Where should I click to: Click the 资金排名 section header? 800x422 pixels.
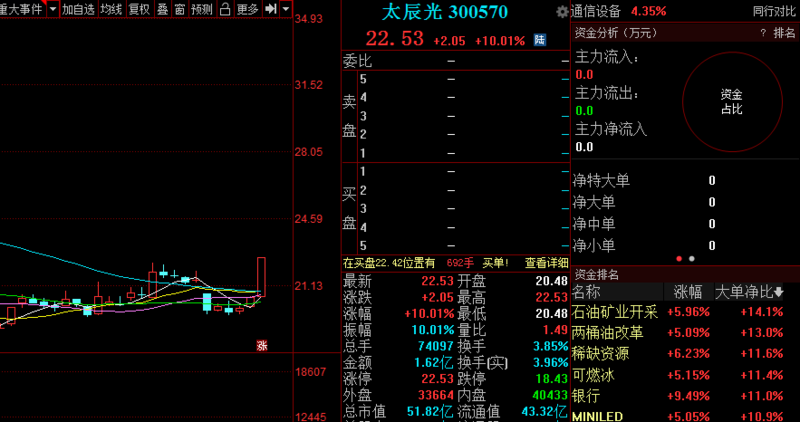point(596,275)
